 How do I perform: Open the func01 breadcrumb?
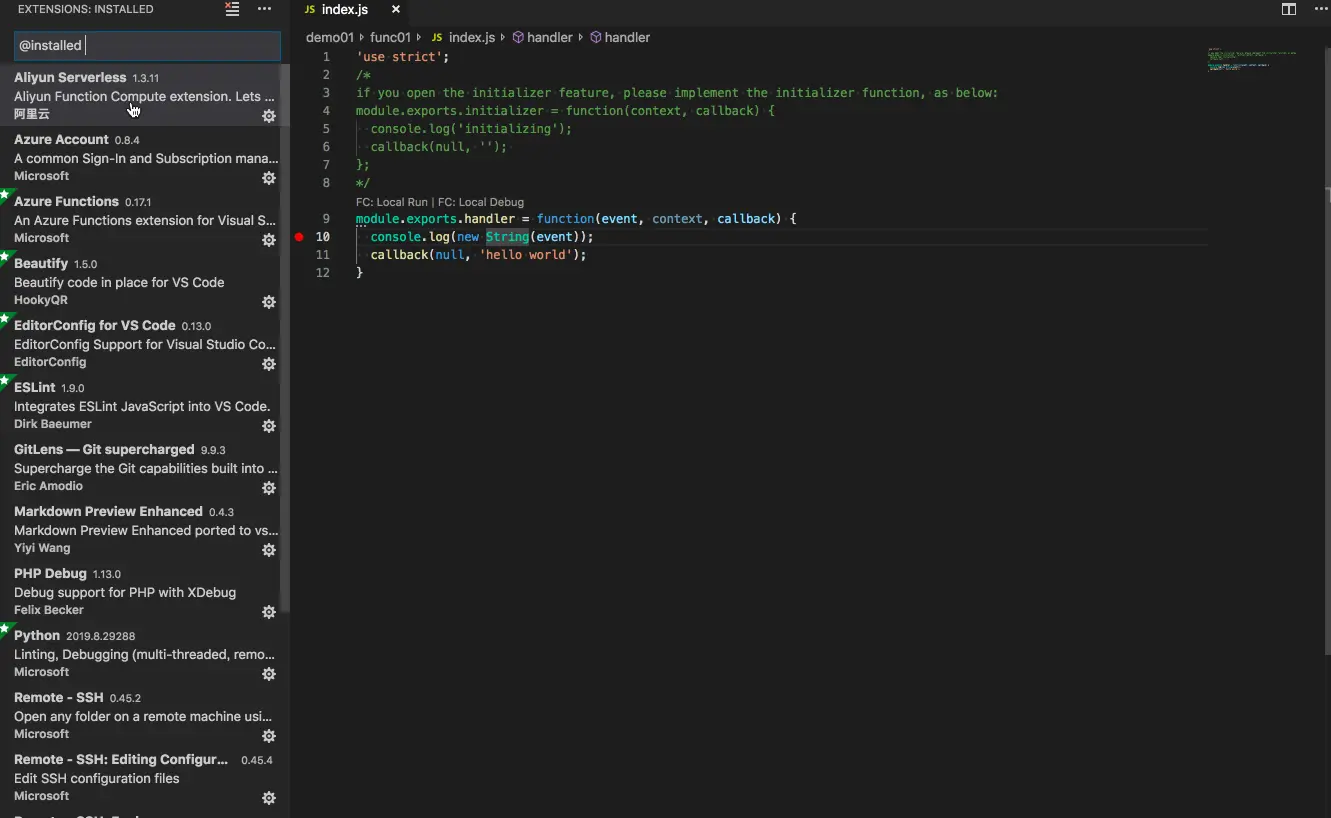[390, 37]
